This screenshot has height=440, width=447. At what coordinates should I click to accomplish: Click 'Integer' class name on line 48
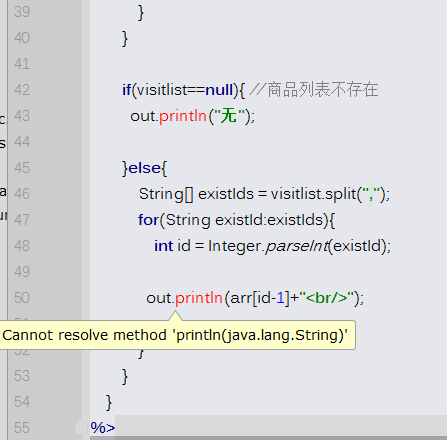[235, 246]
